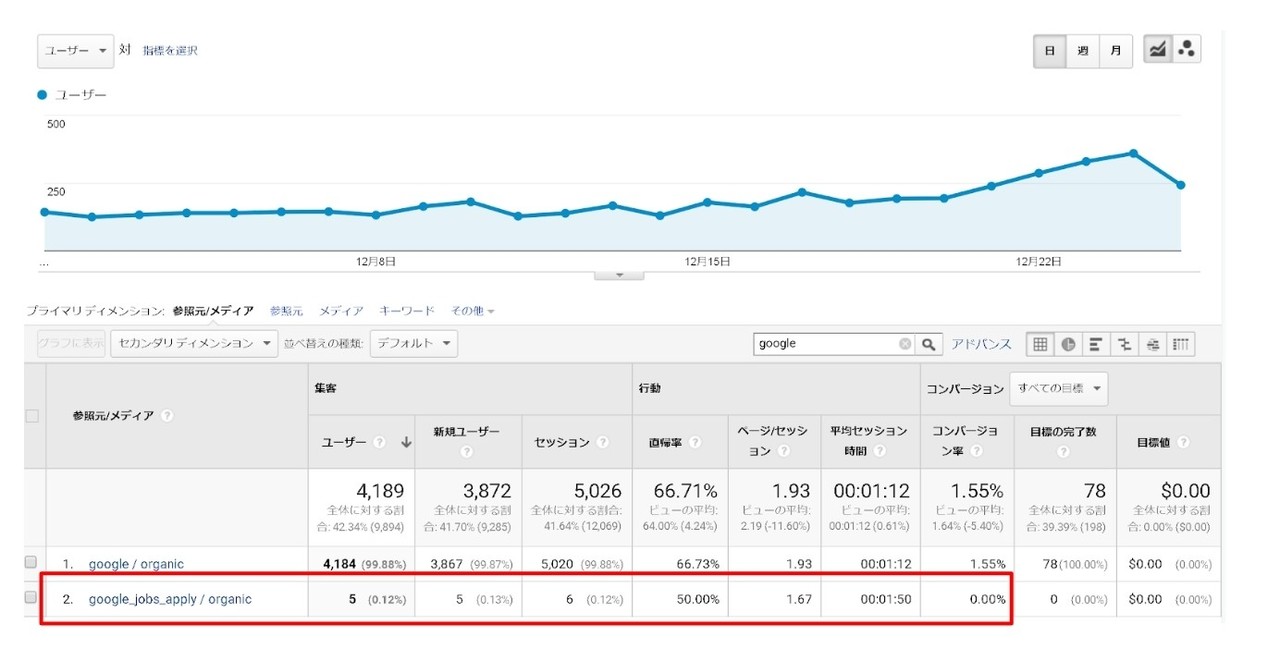The height and width of the screenshot is (649, 1280).
Task: Open the デフォルト sort type dropdown
Action: point(413,343)
